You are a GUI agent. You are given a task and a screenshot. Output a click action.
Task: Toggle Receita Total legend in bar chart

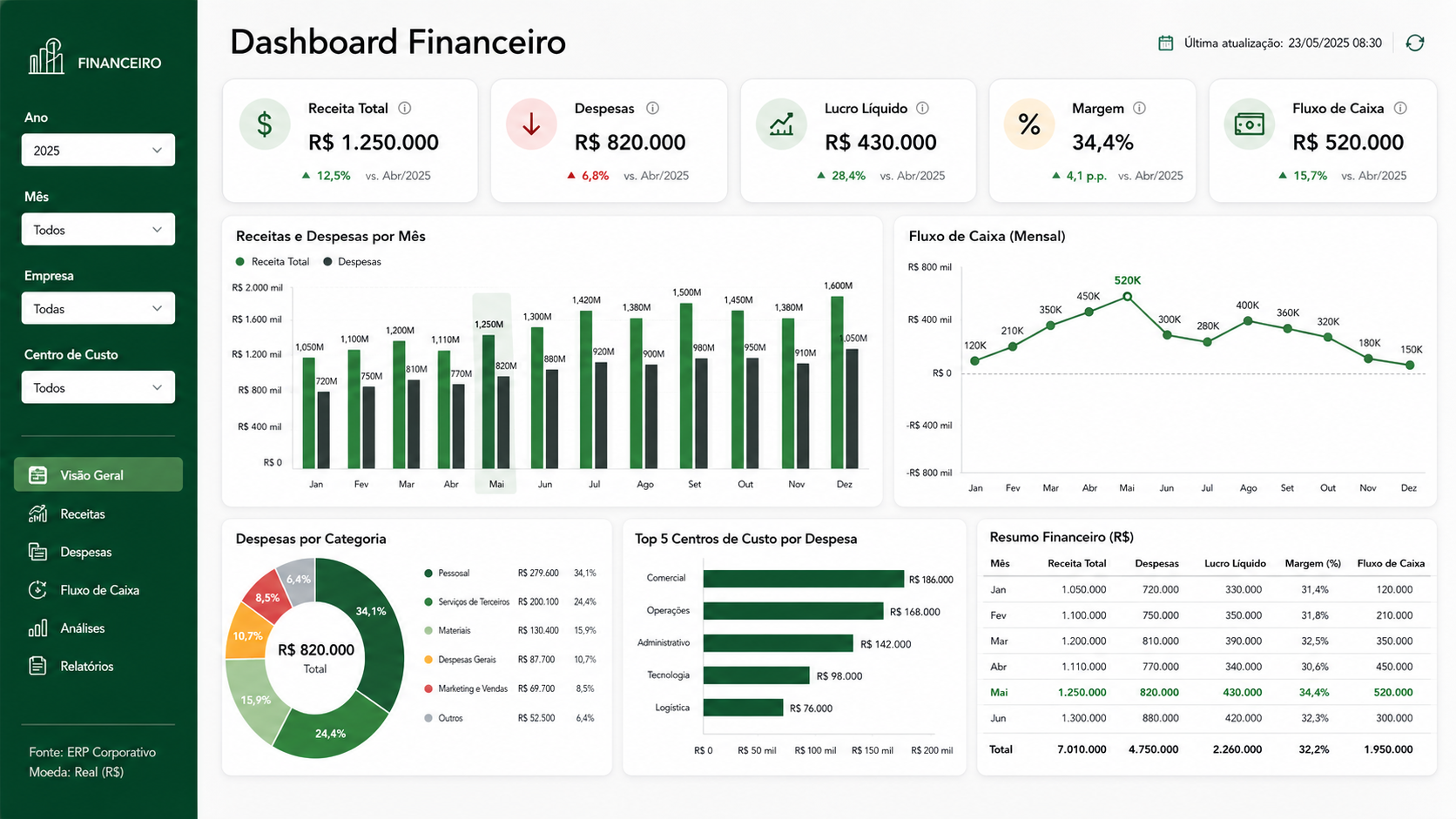point(273,261)
